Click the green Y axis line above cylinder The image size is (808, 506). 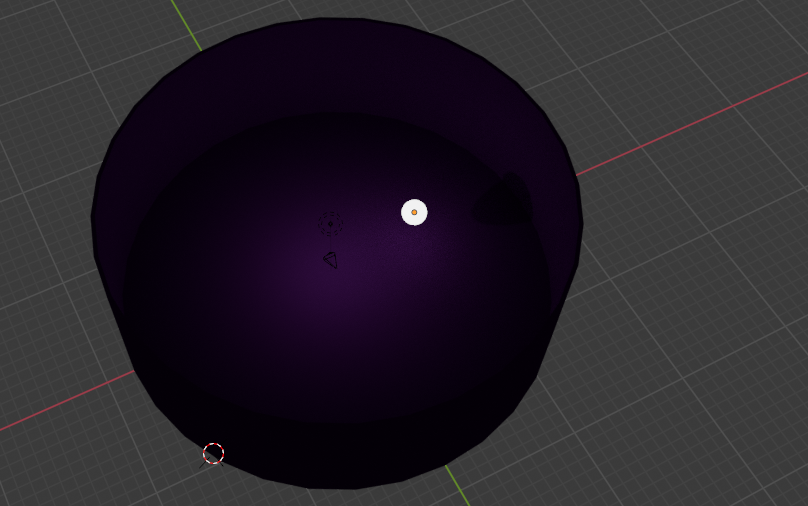pos(185,23)
